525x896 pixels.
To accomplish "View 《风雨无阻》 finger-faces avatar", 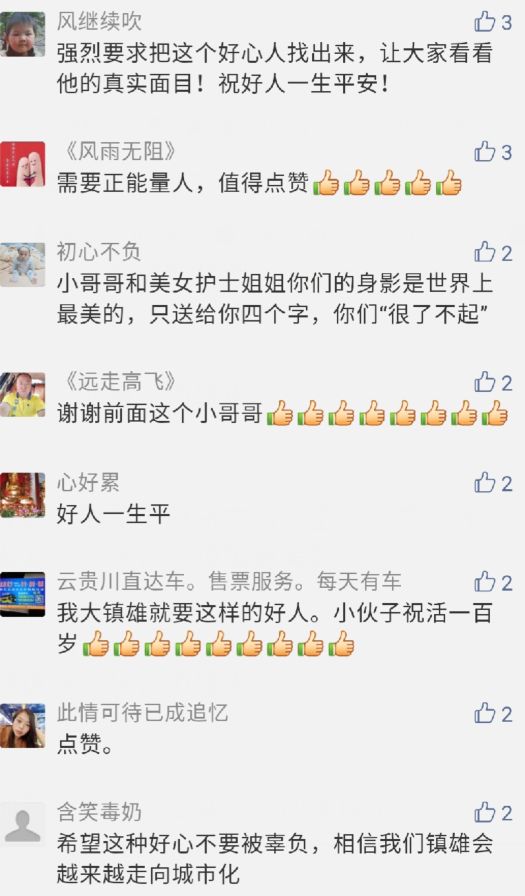I will point(22,164).
